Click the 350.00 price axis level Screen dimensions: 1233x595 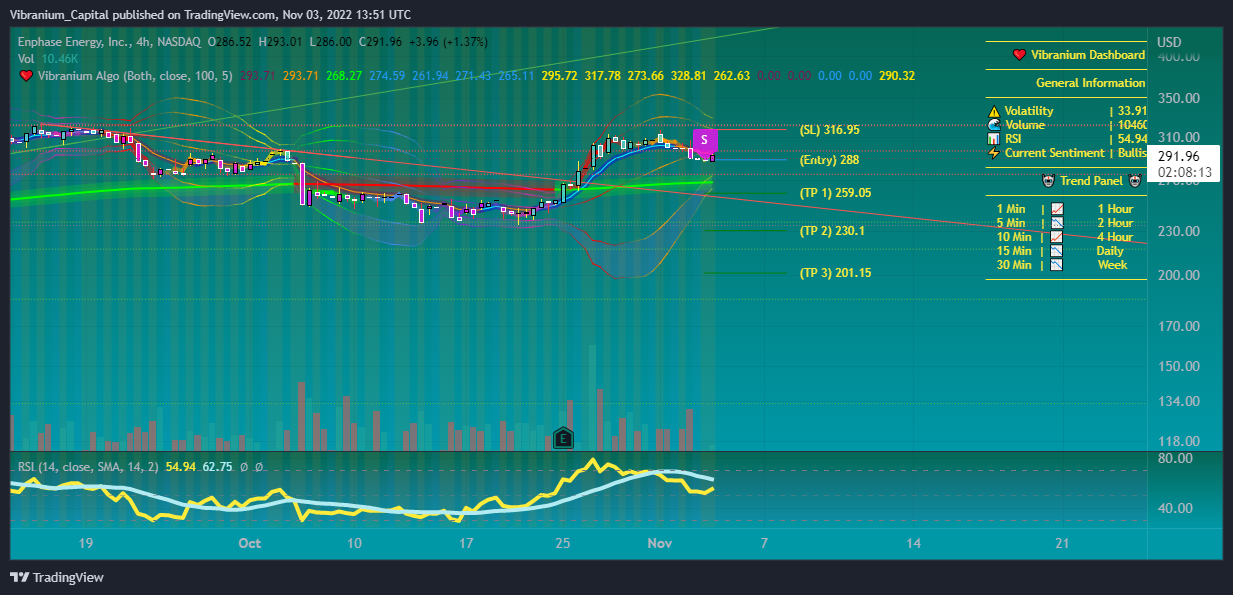(x=1177, y=99)
